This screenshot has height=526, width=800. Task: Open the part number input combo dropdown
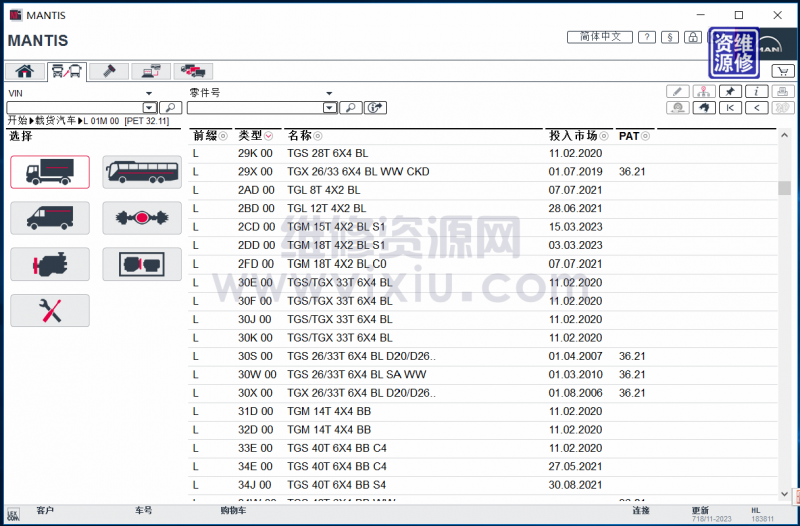pos(330,108)
